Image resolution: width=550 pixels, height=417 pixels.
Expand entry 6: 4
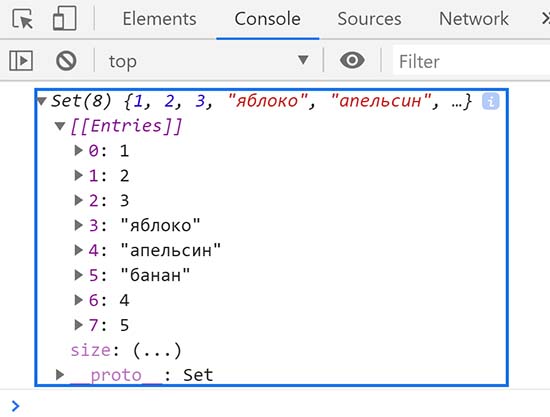click(79, 300)
